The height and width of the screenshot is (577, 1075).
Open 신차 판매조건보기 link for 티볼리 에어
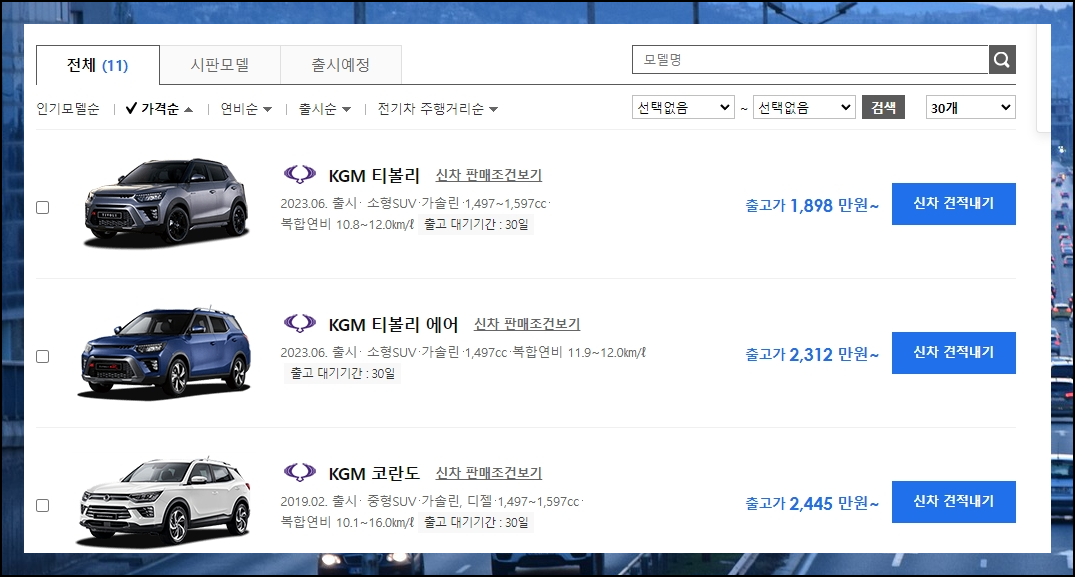pyautogui.click(x=527, y=324)
